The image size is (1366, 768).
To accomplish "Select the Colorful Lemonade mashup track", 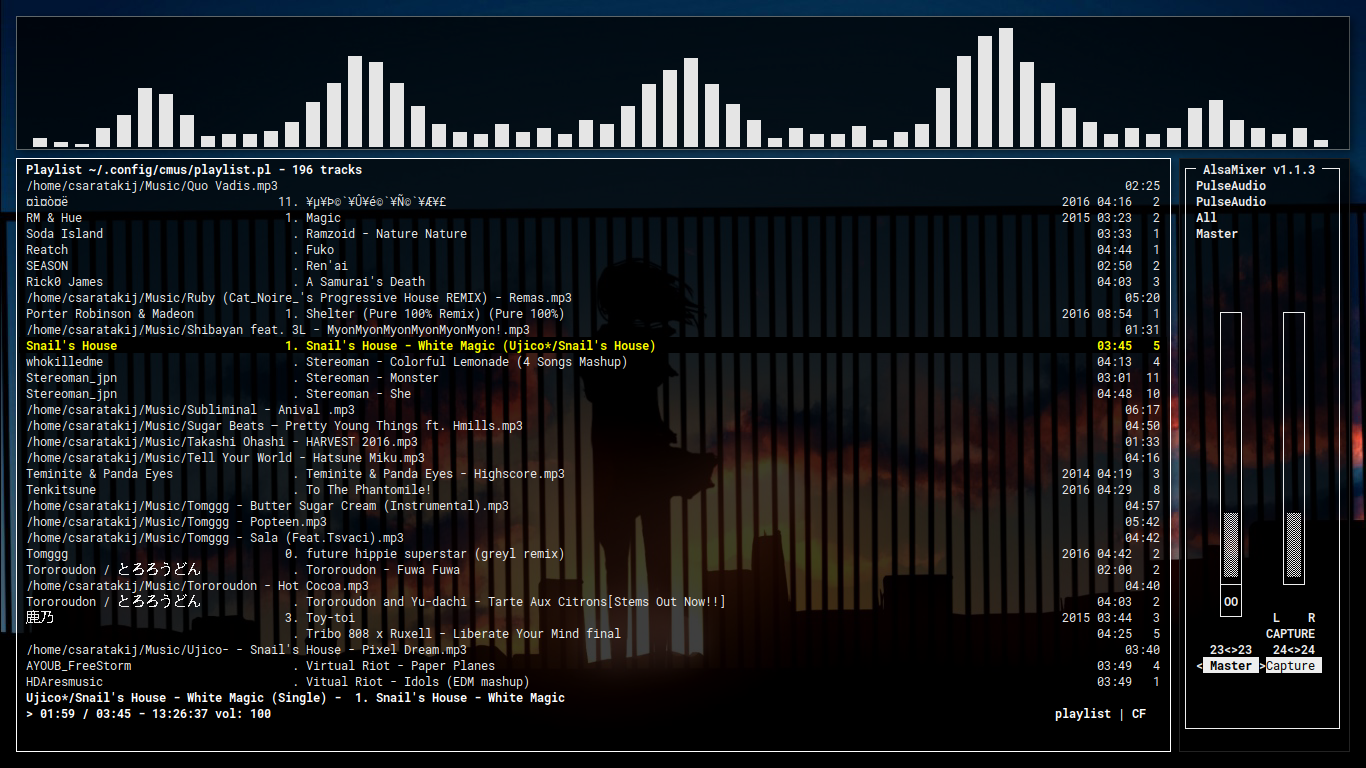I will click(466, 362).
